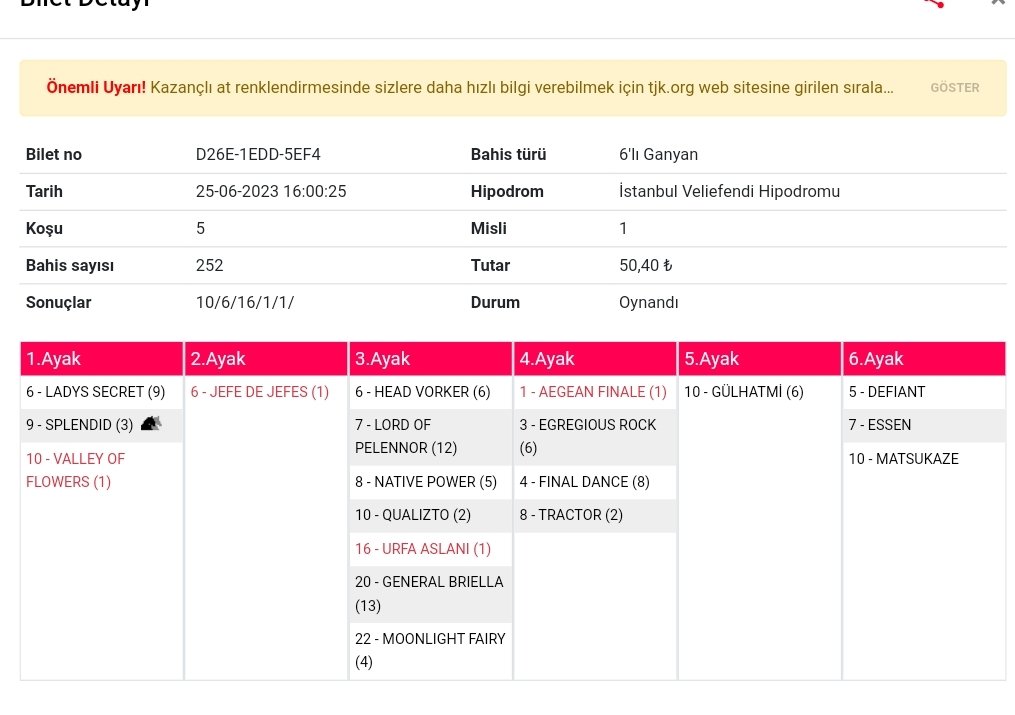Click İstanbul Veliefendi Hipodromu text
Screen dimensions: 1015x715
(x=730, y=192)
